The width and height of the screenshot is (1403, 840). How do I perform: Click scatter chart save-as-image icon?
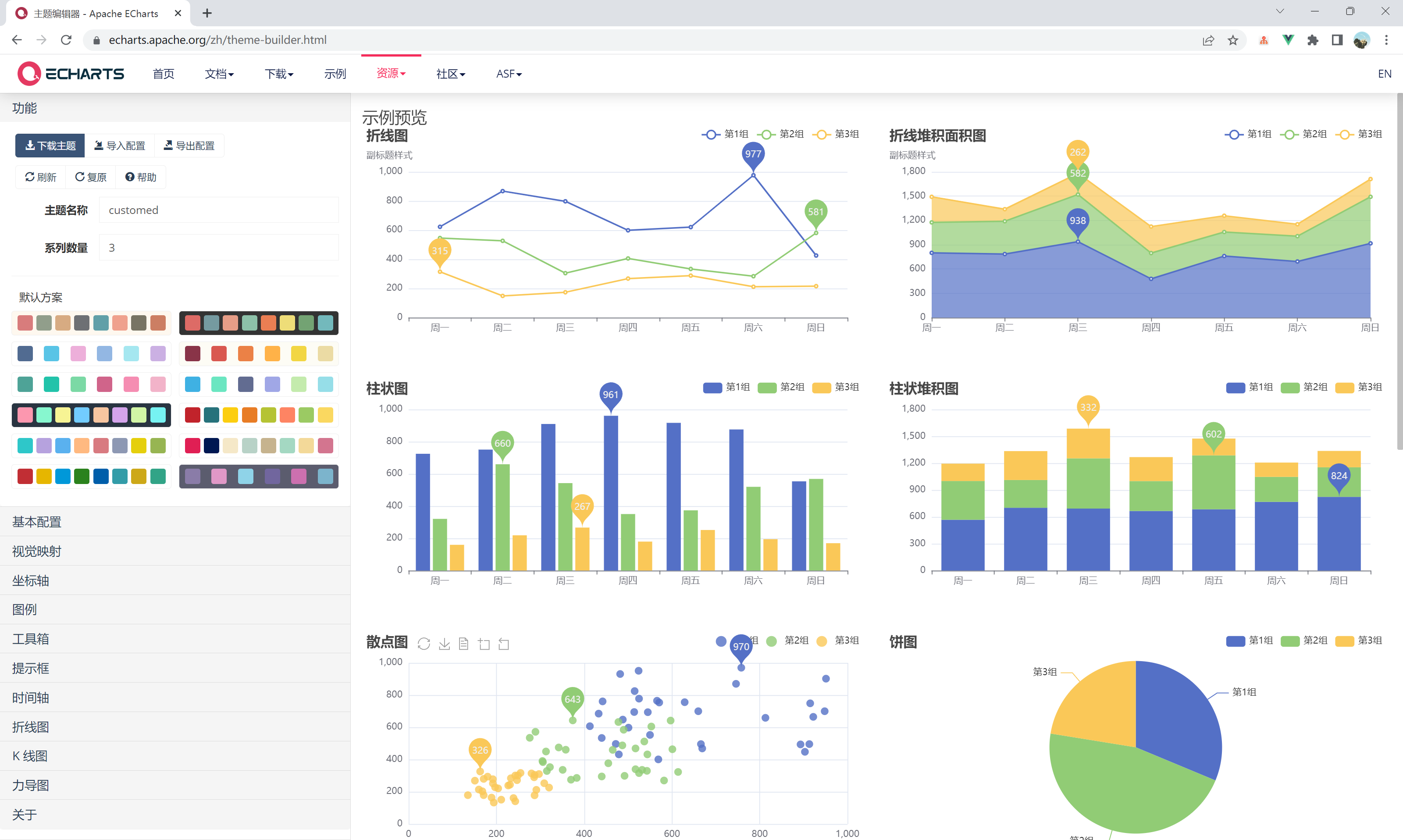(444, 644)
